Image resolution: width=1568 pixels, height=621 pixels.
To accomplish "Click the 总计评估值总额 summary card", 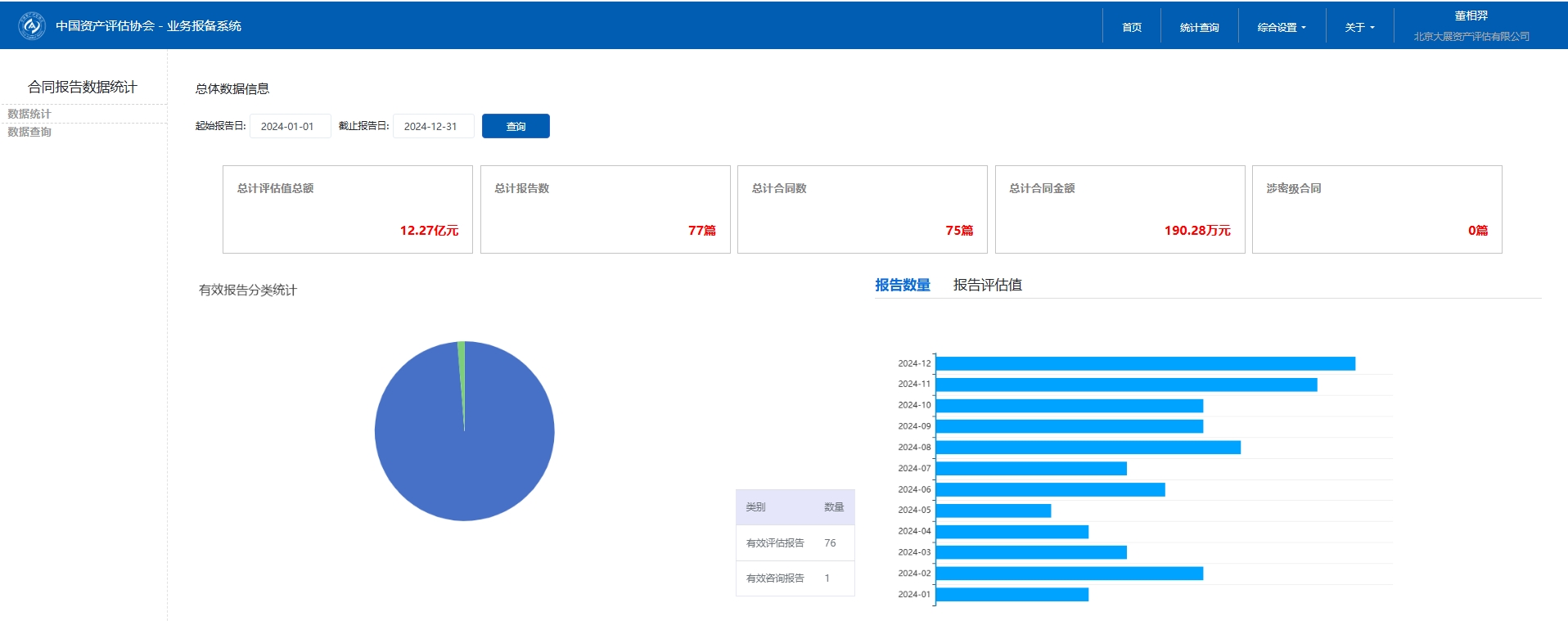I will (x=347, y=209).
